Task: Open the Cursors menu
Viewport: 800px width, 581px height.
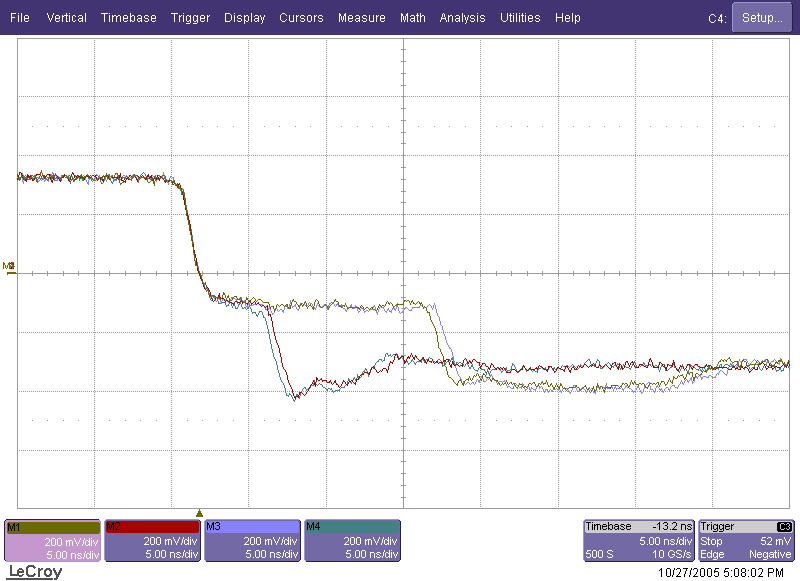Action: coord(301,18)
